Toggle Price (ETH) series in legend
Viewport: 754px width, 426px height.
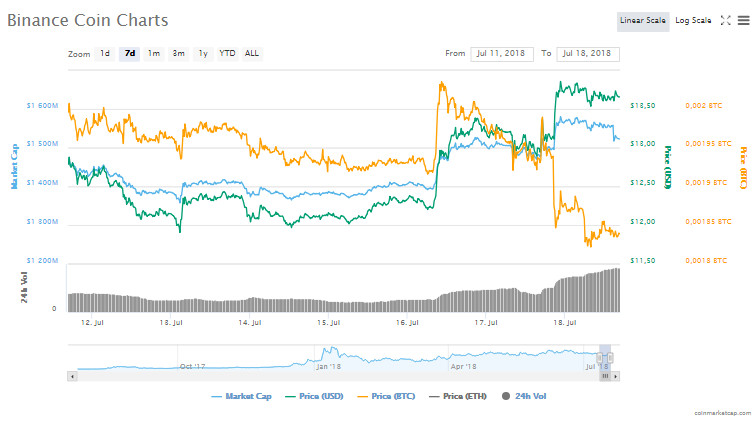point(458,396)
